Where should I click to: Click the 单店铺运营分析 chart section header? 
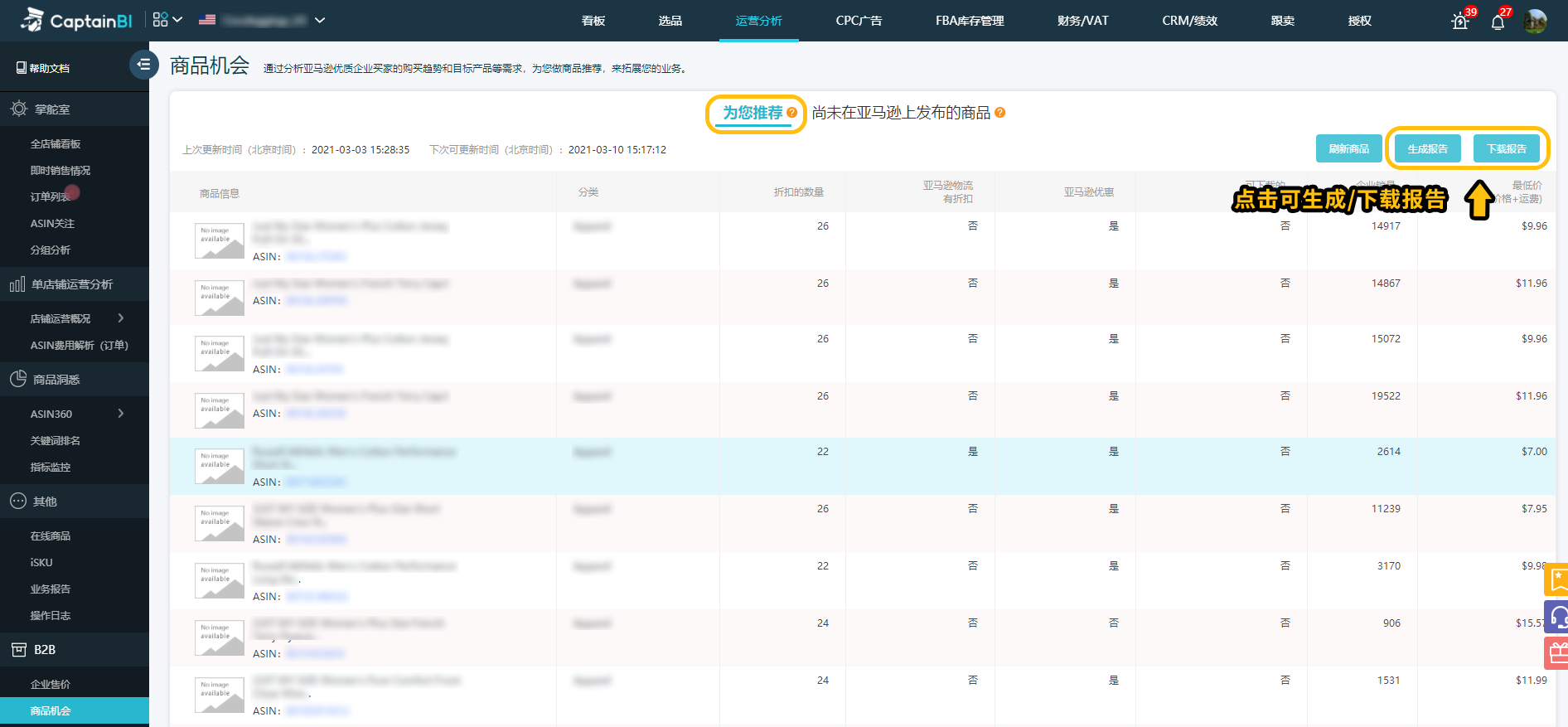75,284
